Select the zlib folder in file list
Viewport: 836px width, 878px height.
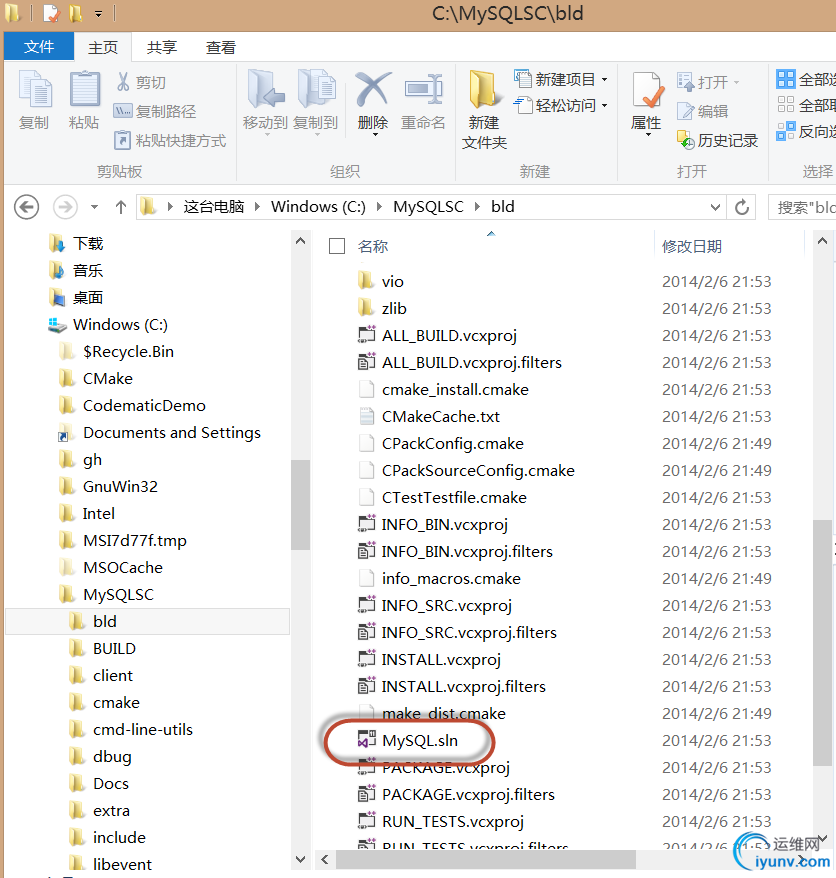click(394, 309)
